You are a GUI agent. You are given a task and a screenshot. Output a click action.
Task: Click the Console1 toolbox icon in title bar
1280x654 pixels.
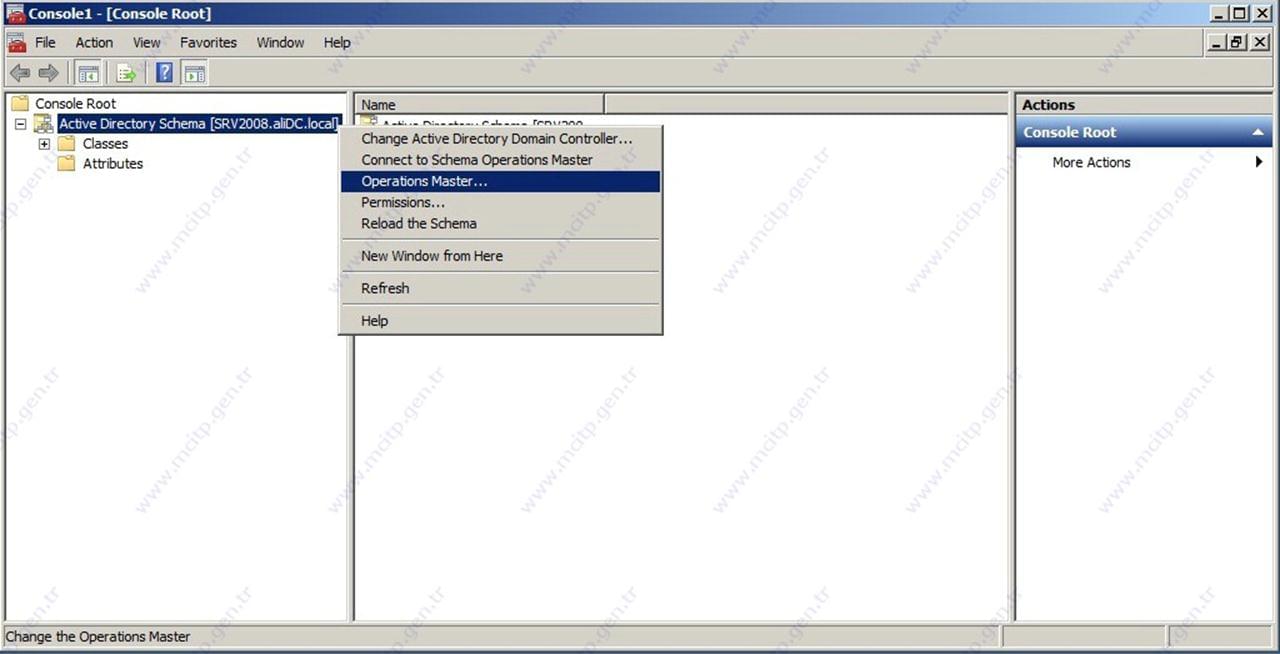(16, 14)
